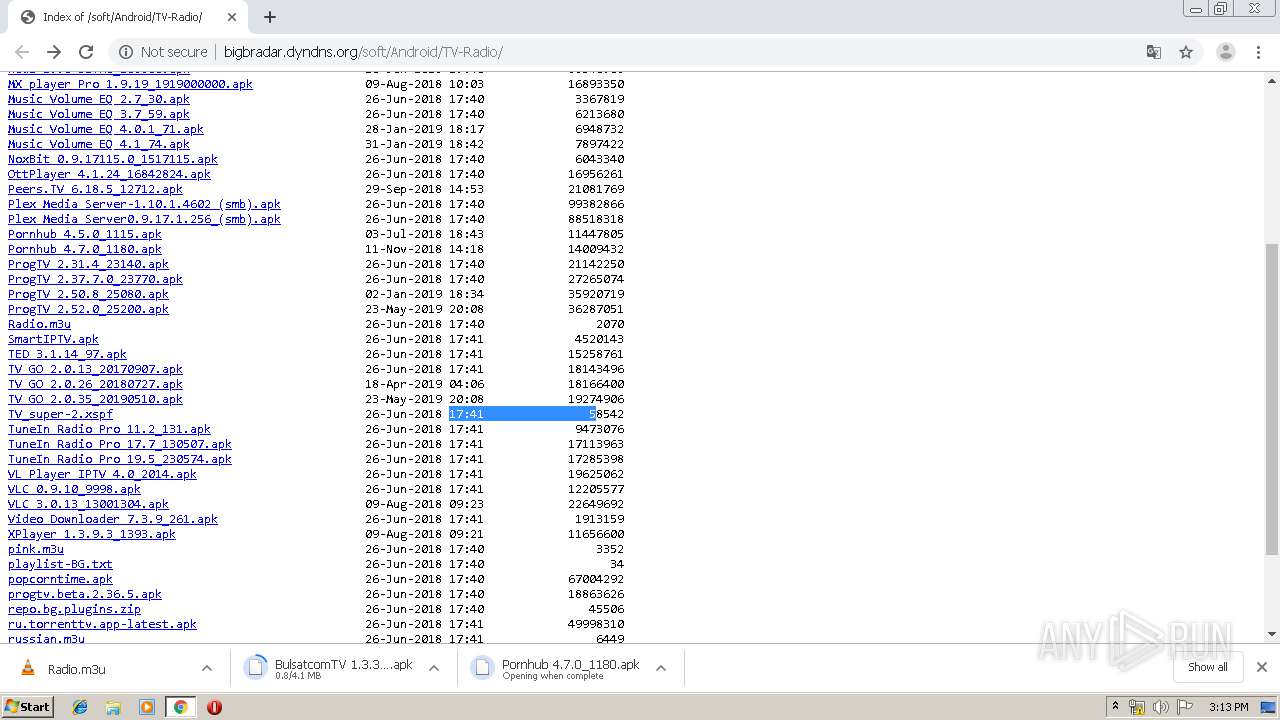Open pink.m3u link

pyautogui.click(x=36, y=549)
